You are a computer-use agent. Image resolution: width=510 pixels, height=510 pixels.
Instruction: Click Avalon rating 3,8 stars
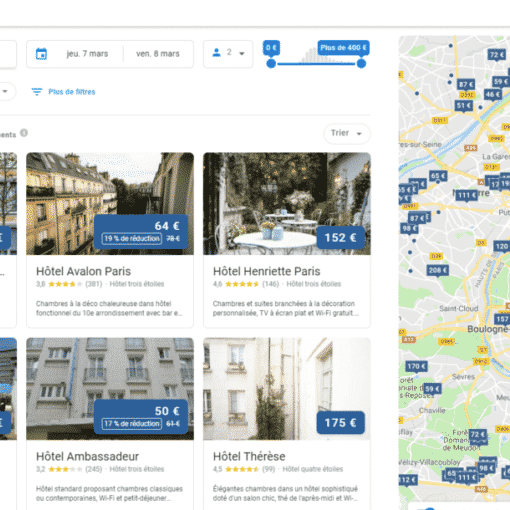65,284
